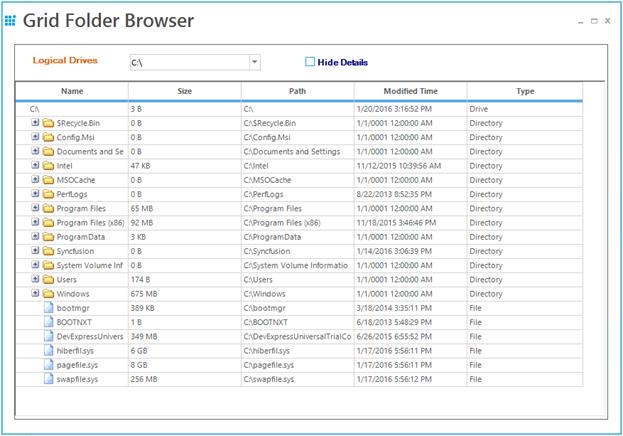Expand the Syncfusion tree node
The image size is (623, 436).
coord(35,250)
